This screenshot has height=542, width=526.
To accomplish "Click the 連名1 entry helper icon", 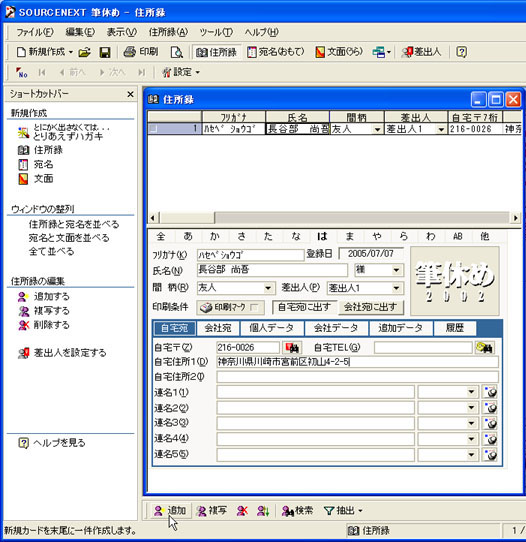I will pos(490,392).
